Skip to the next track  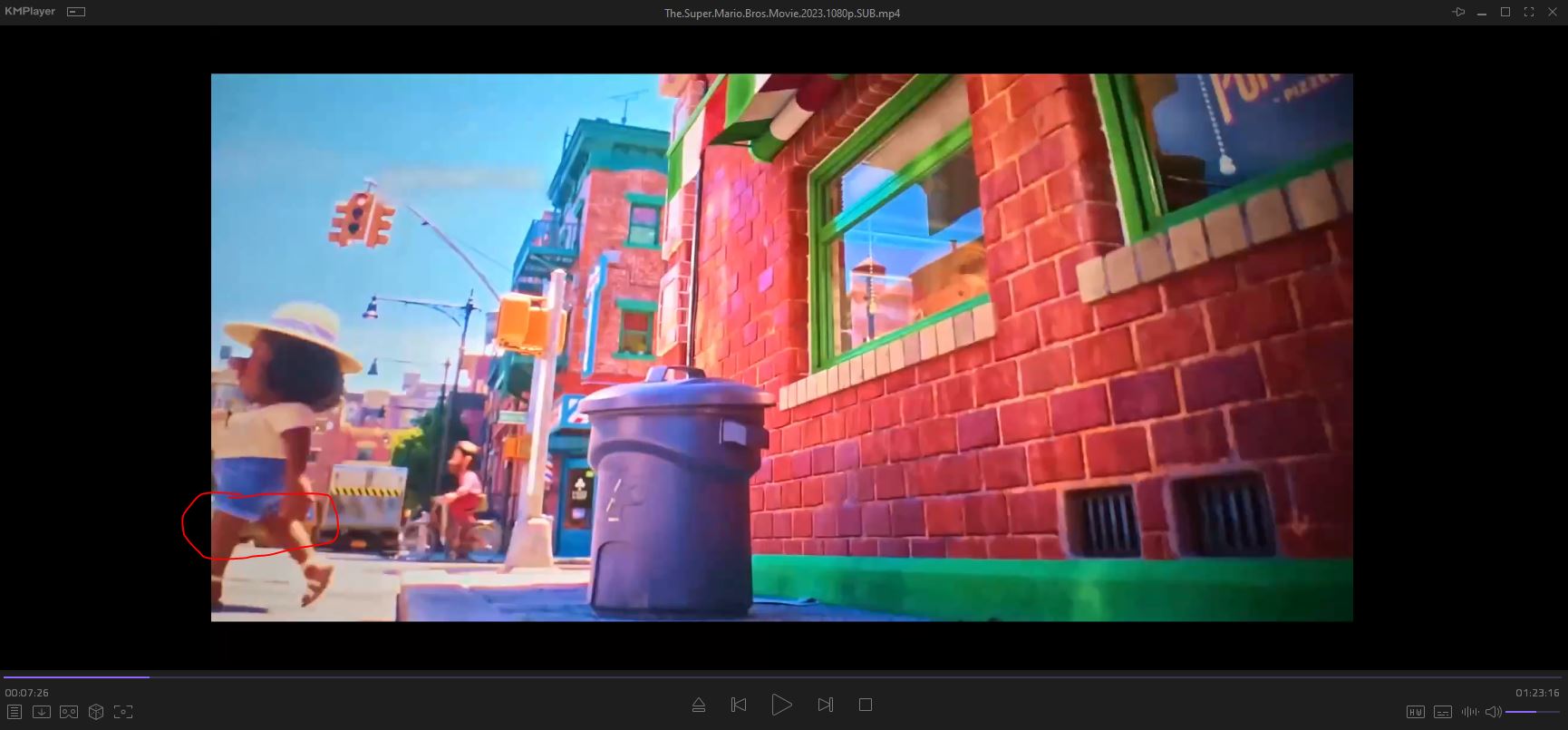pos(825,705)
